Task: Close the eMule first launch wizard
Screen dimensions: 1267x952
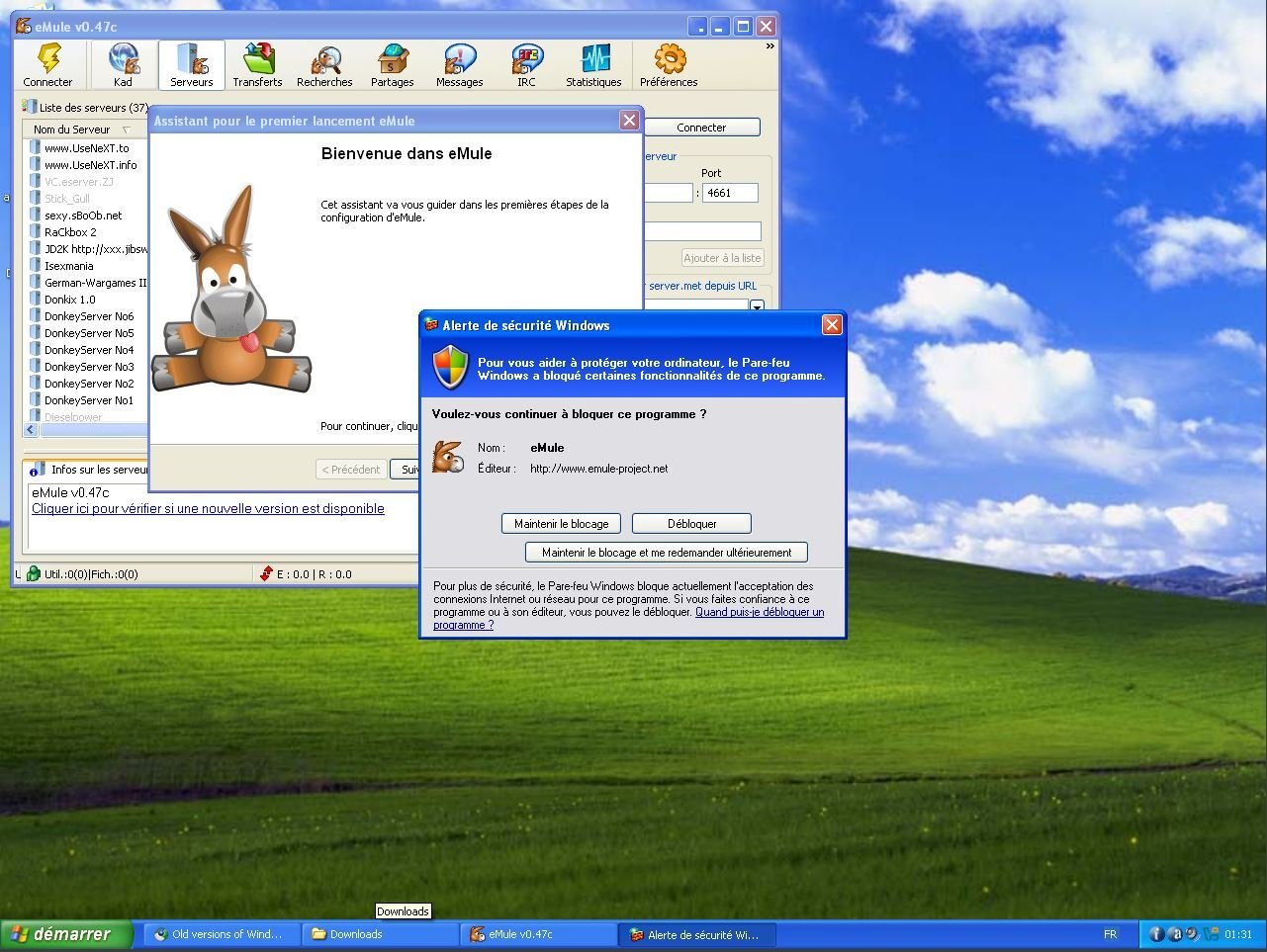Action: click(629, 121)
